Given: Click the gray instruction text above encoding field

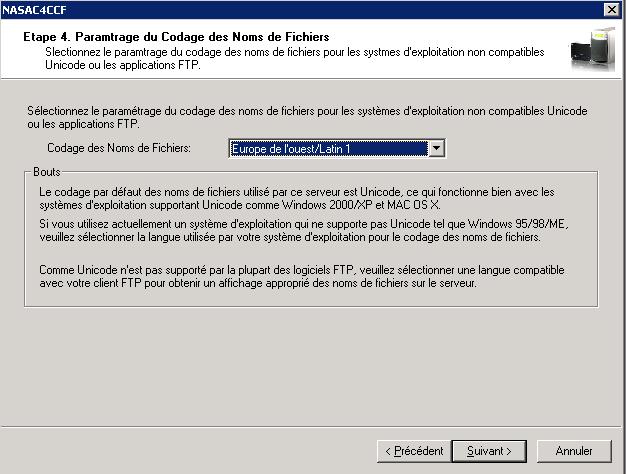Looking at the screenshot, I should (307, 117).
